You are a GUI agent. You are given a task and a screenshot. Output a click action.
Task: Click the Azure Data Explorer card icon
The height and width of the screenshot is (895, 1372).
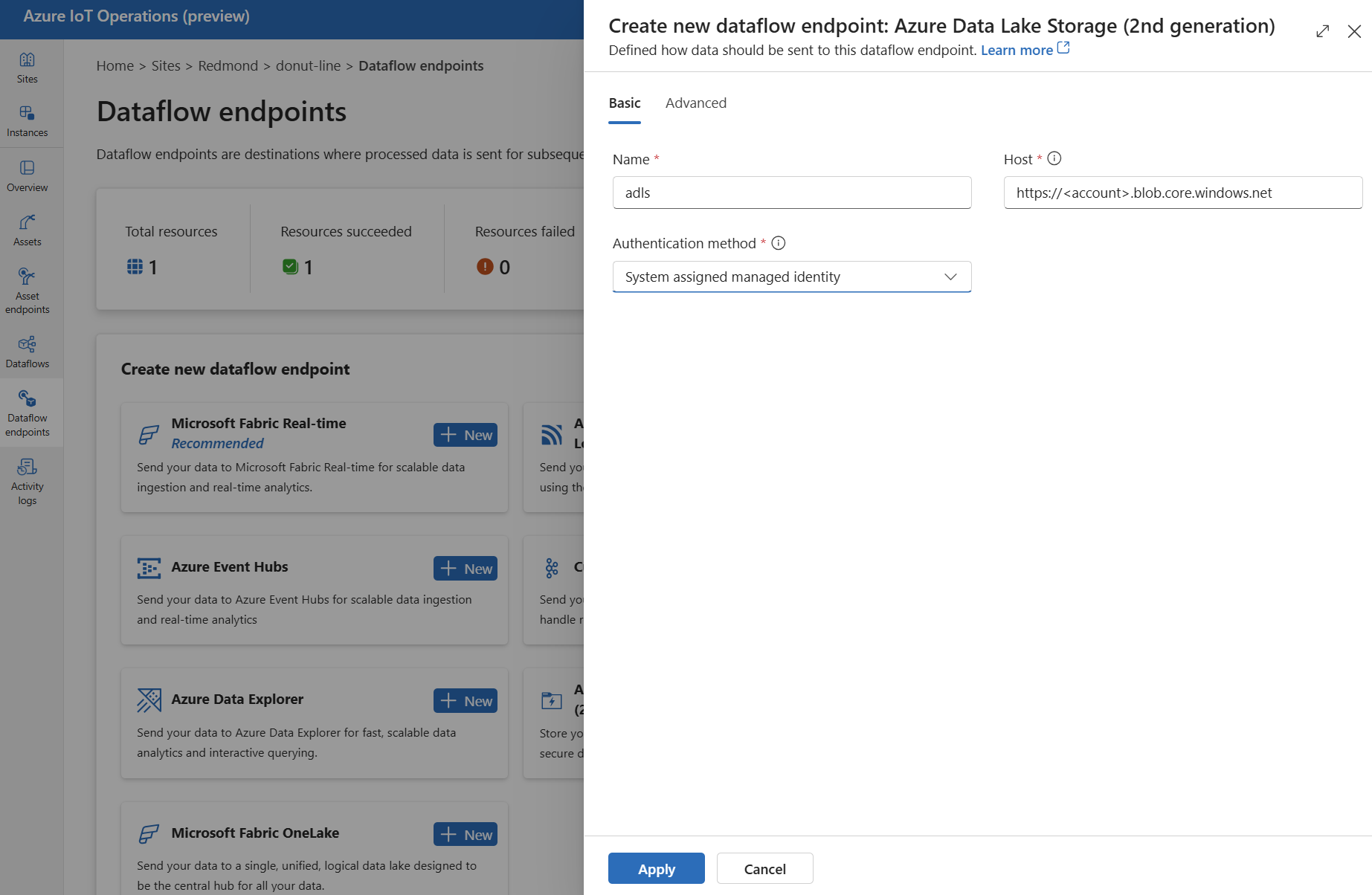click(x=149, y=700)
